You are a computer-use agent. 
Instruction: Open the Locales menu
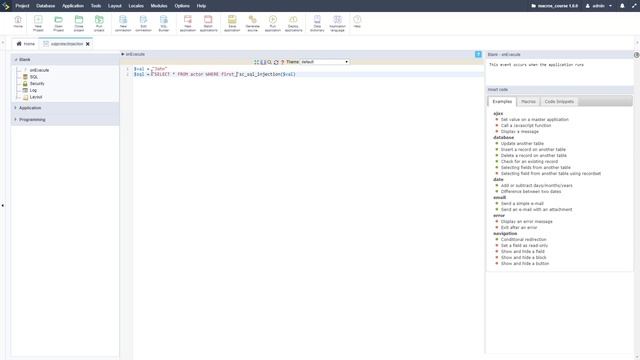(x=136, y=6)
